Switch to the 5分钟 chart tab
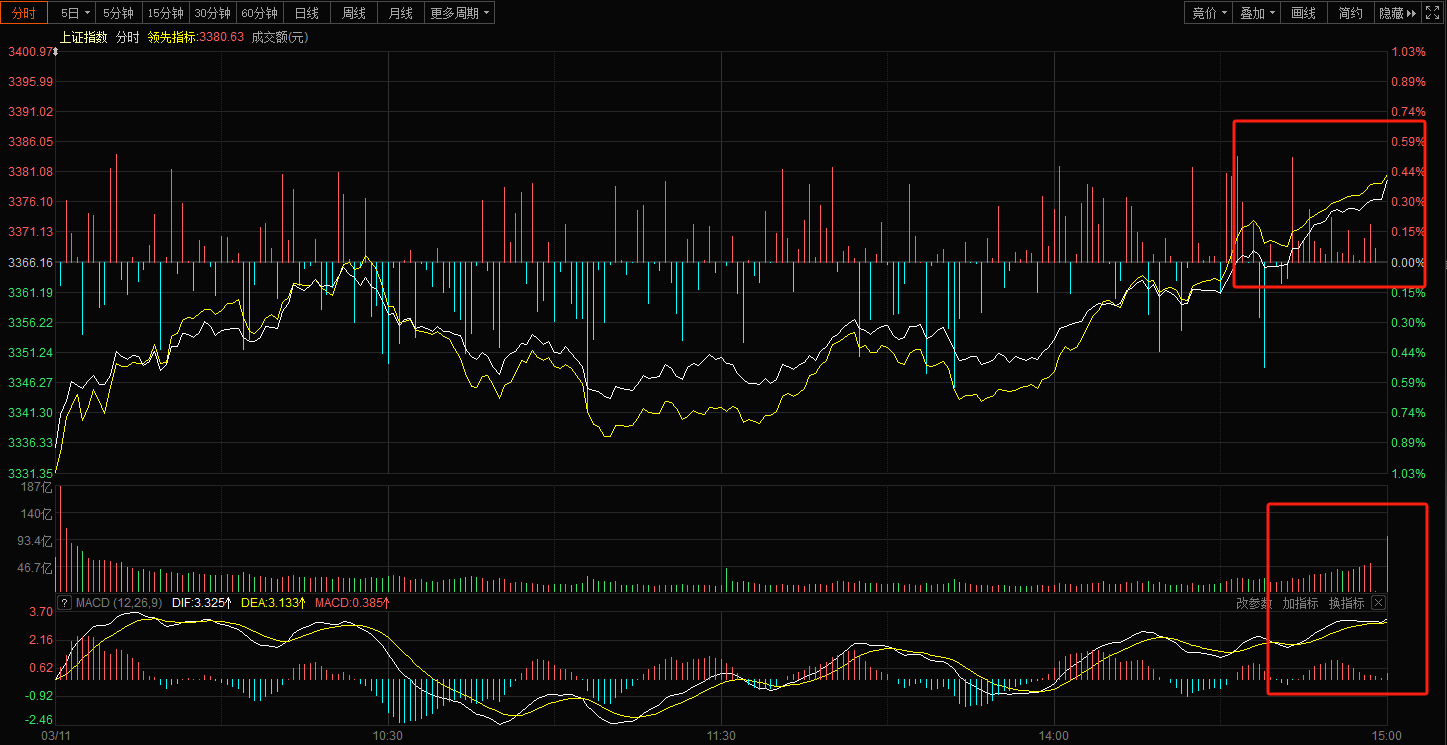 point(119,13)
